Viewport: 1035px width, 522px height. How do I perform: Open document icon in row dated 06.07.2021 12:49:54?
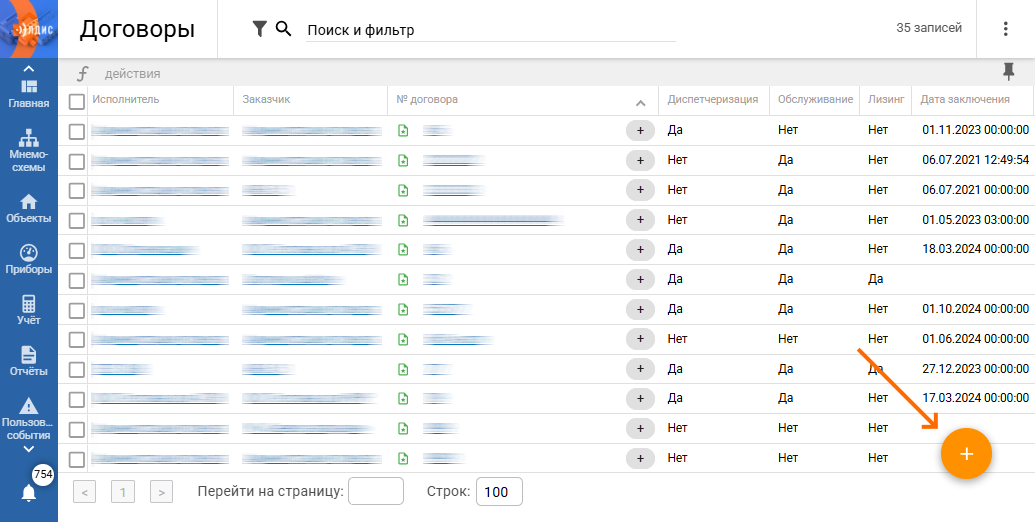coord(403,160)
